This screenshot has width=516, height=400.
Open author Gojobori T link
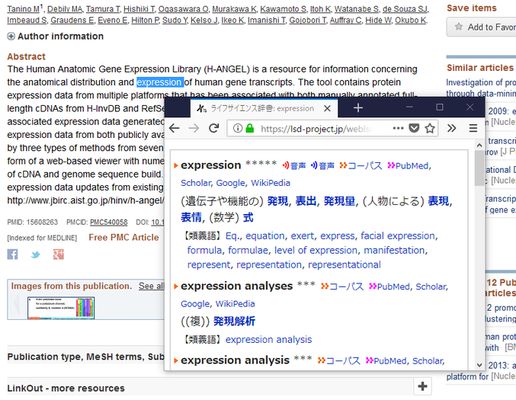click(308, 21)
